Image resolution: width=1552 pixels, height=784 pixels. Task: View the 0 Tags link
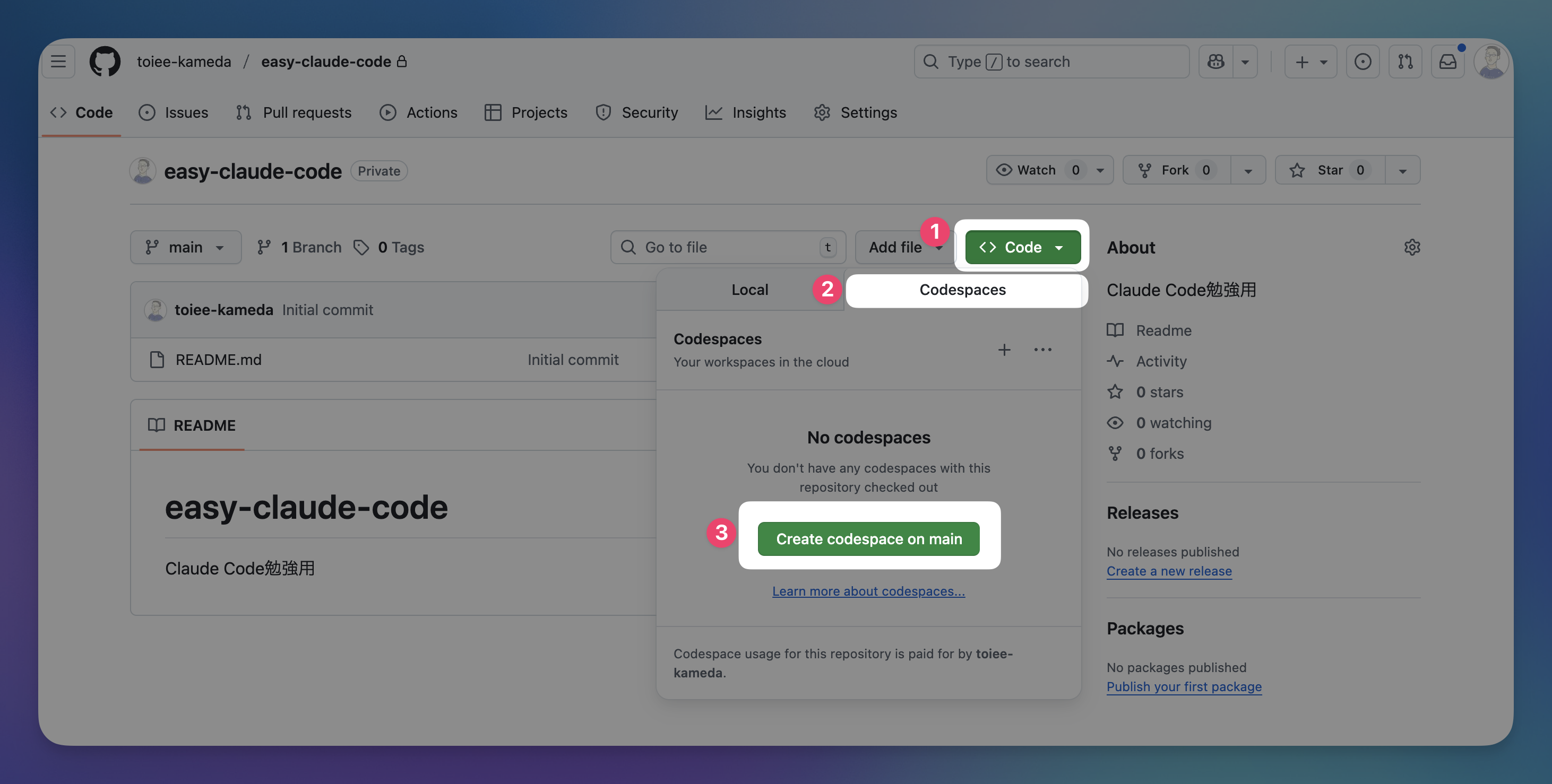(389, 247)
